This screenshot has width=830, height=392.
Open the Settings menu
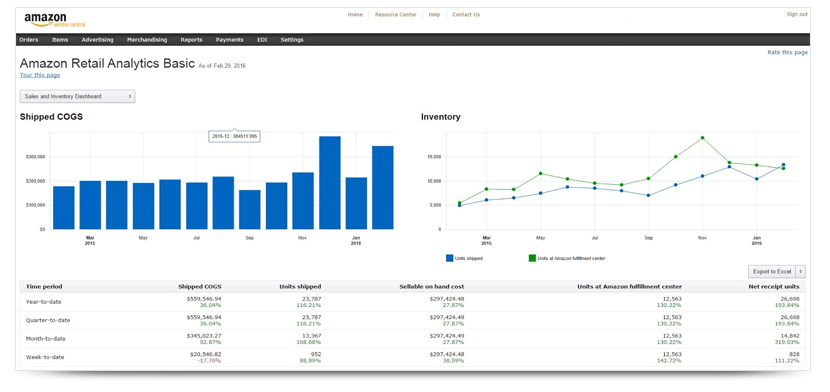(x=292, y=40)
